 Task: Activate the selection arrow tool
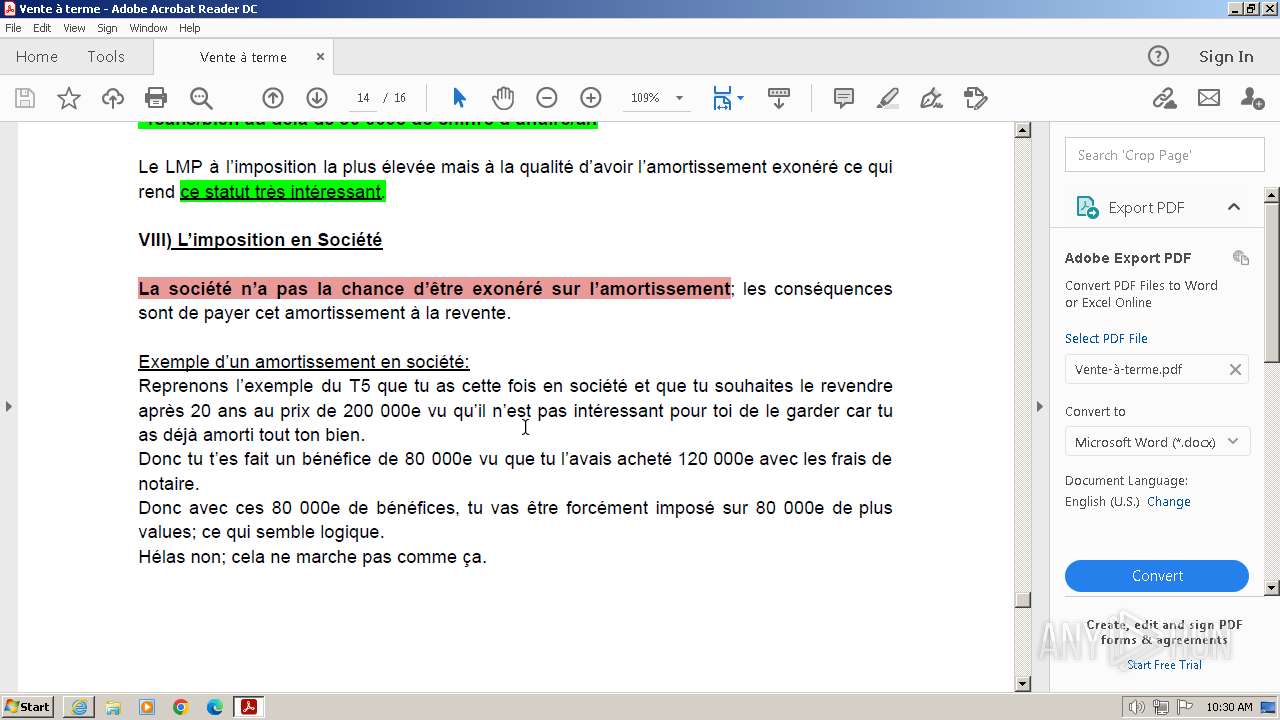pos(459,98)
